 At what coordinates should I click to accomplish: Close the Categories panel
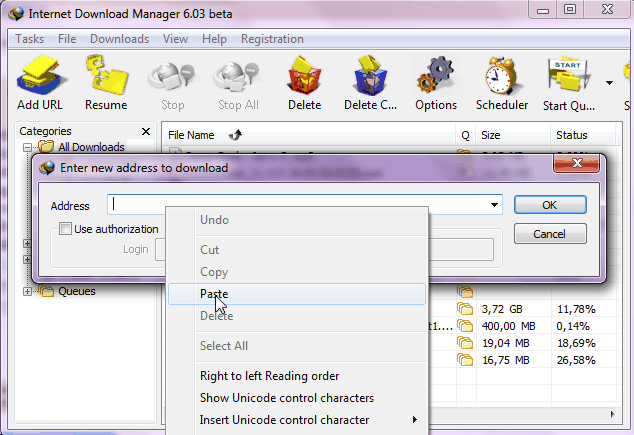[x=146, y=131]
